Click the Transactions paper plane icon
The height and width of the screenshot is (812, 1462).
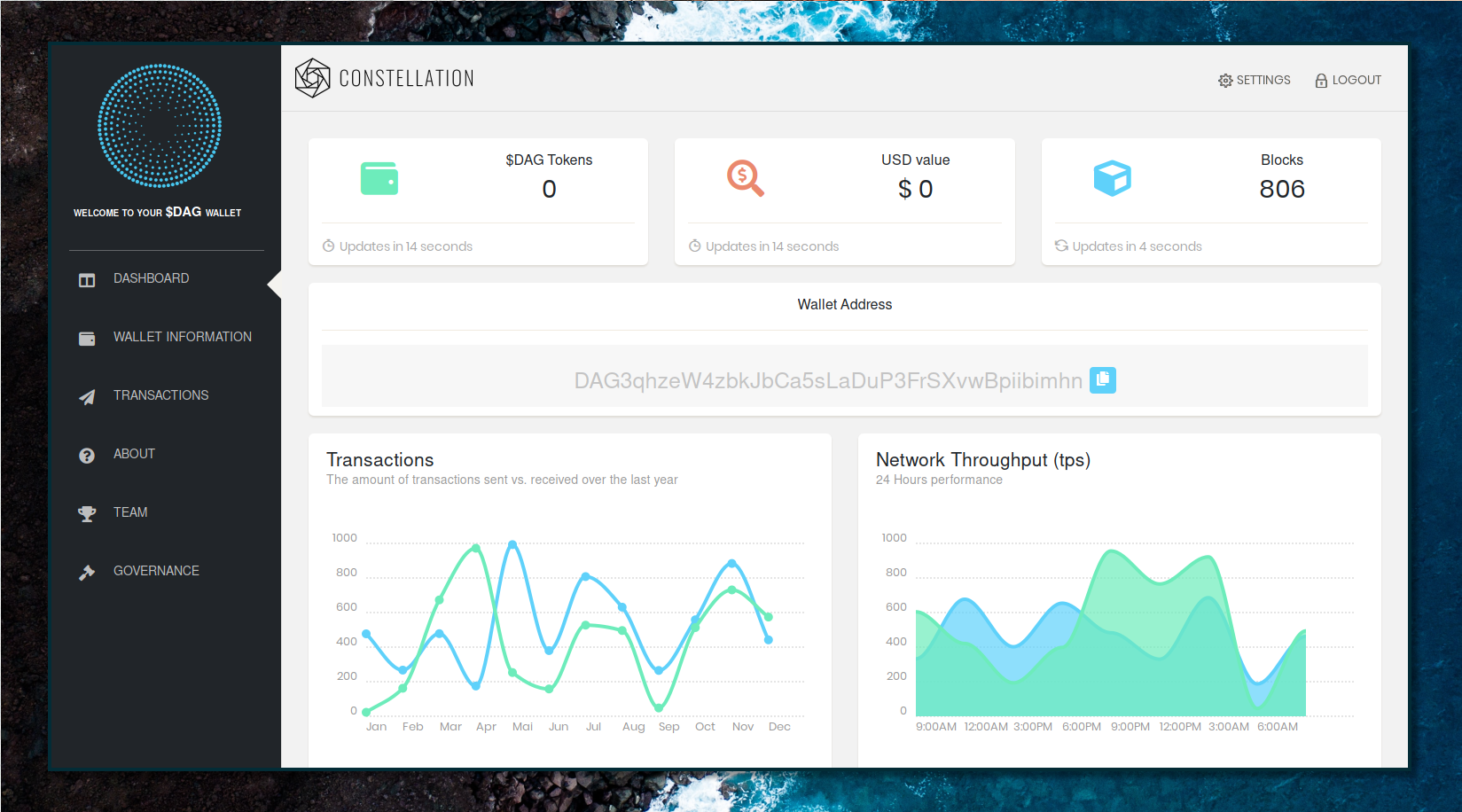(x=87, y=397)
